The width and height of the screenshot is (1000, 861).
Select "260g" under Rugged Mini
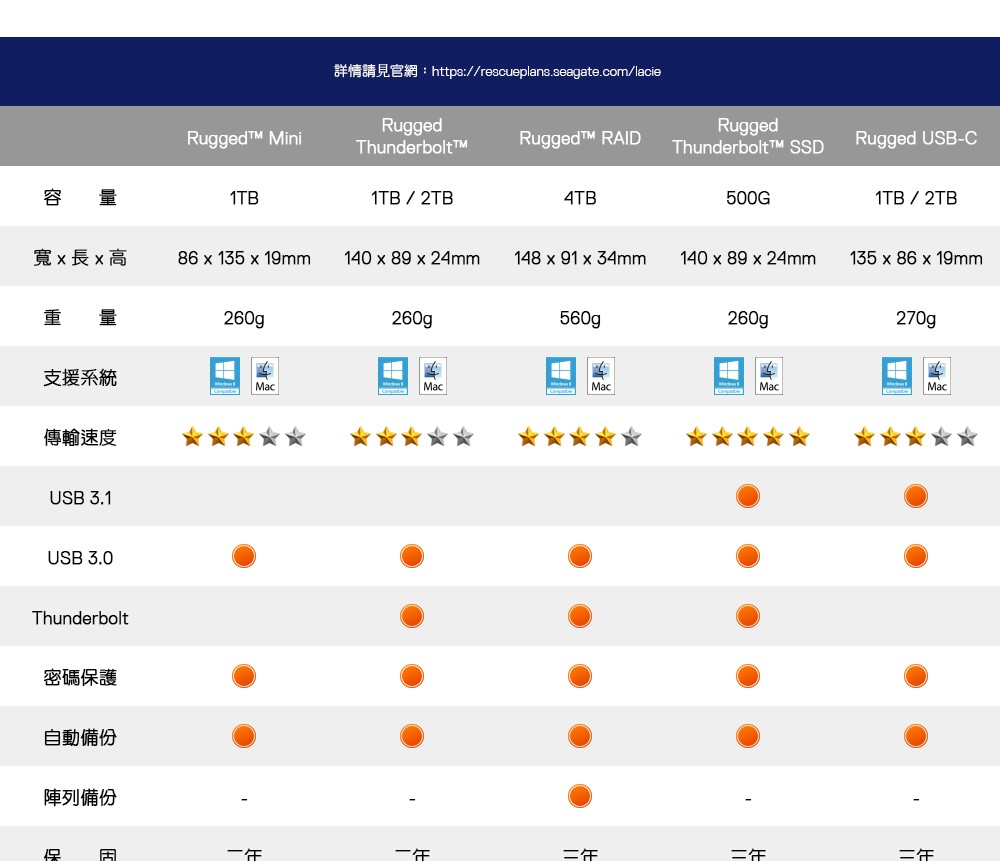pos(244,318)
